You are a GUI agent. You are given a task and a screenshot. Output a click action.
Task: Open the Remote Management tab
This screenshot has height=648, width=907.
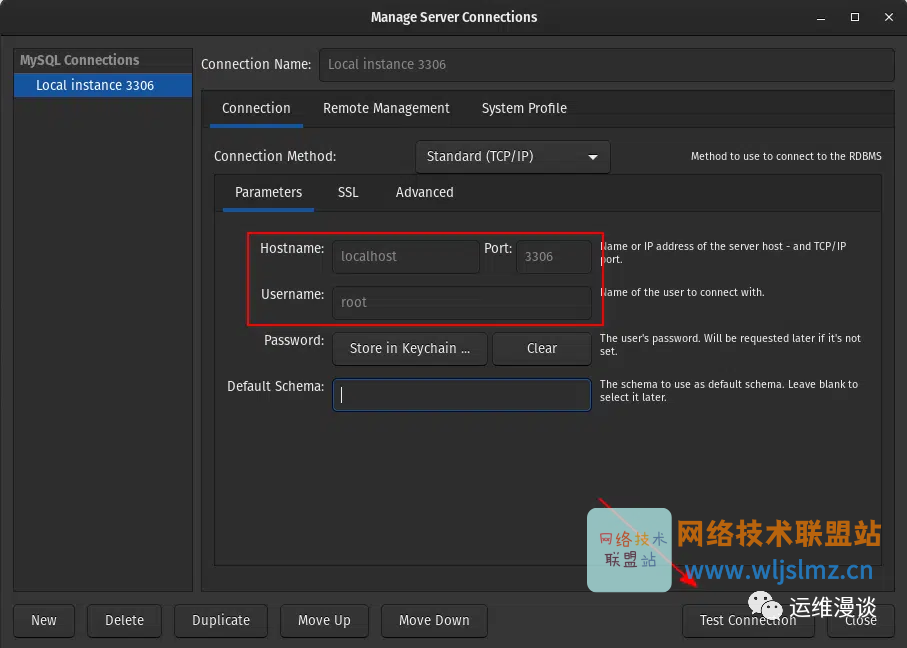tap(386, 108)
